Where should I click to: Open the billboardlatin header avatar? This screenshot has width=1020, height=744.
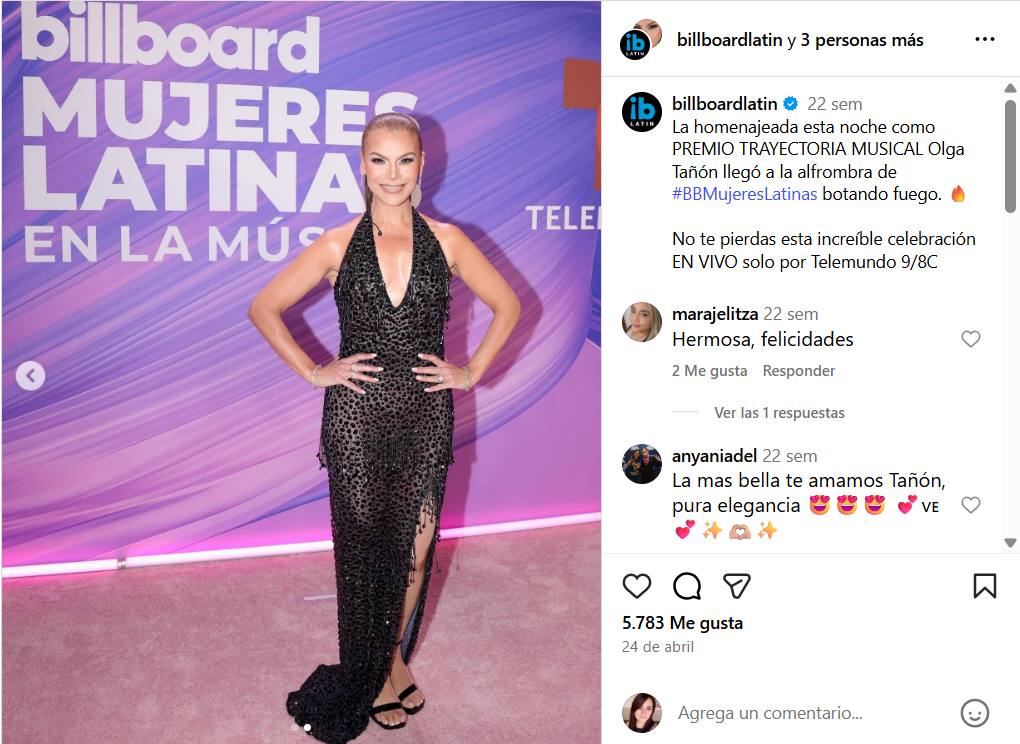(x=636, y=44)
